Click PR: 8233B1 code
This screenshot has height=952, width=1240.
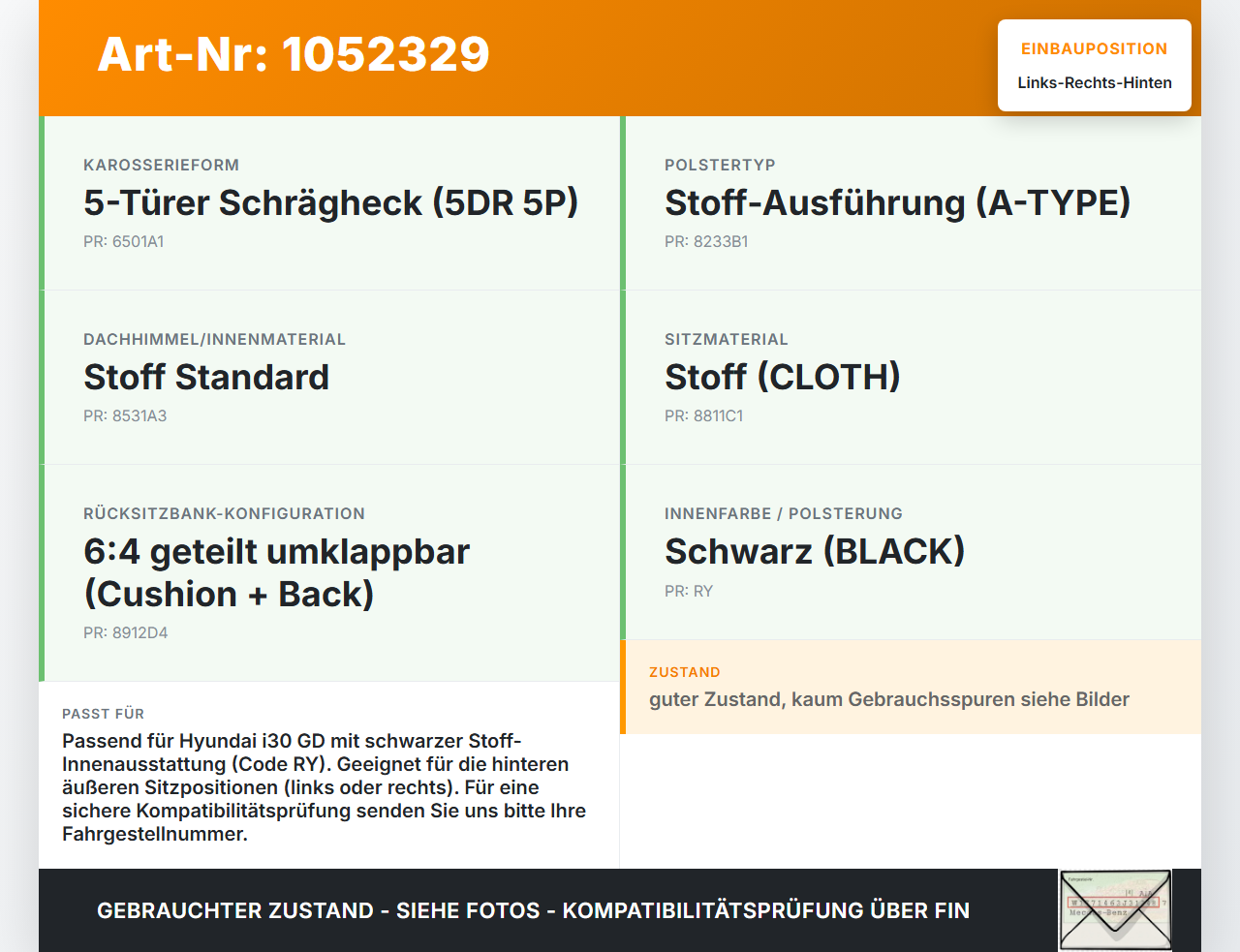[x=706, y=241]
